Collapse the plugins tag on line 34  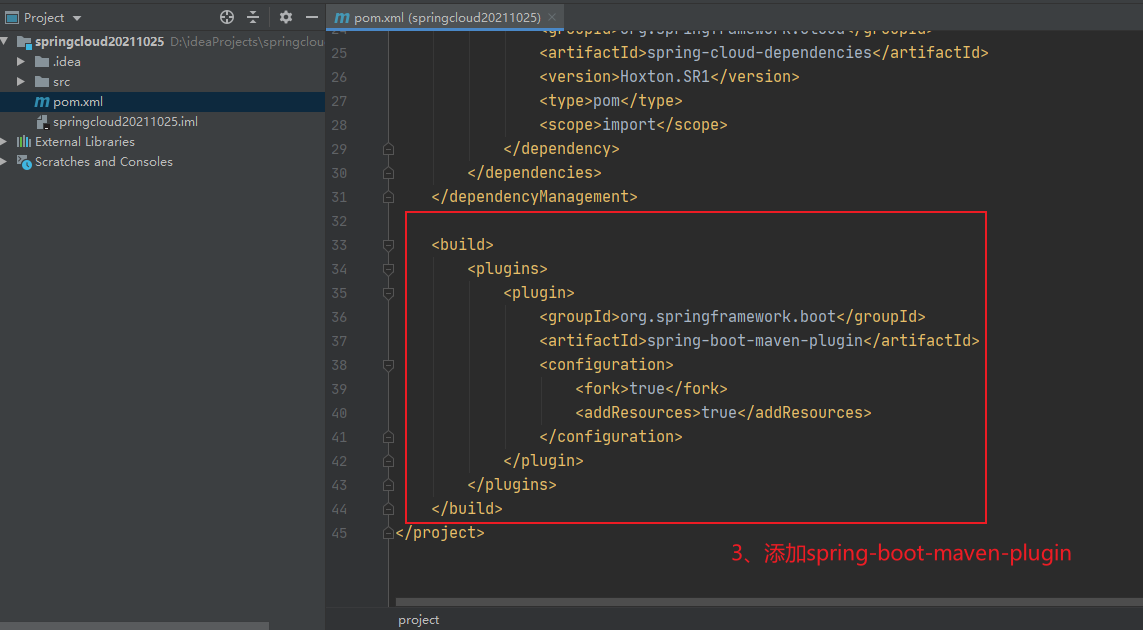(x=388, y=269)
